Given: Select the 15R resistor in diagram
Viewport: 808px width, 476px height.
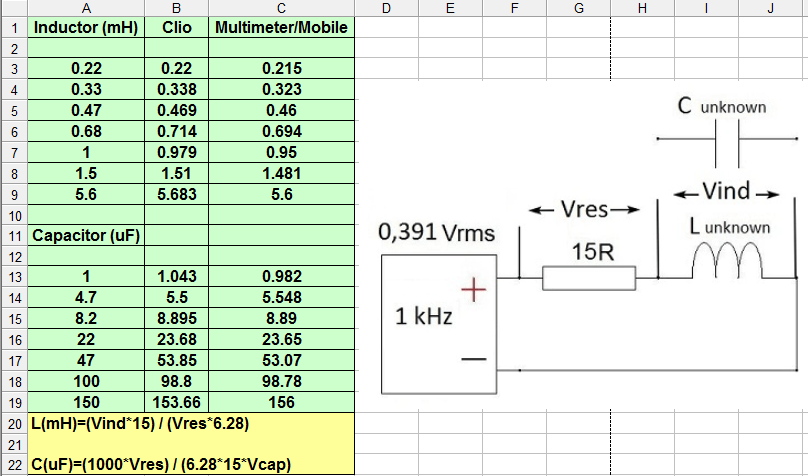Looking at the screenshot, I should (x=589, y=278).
